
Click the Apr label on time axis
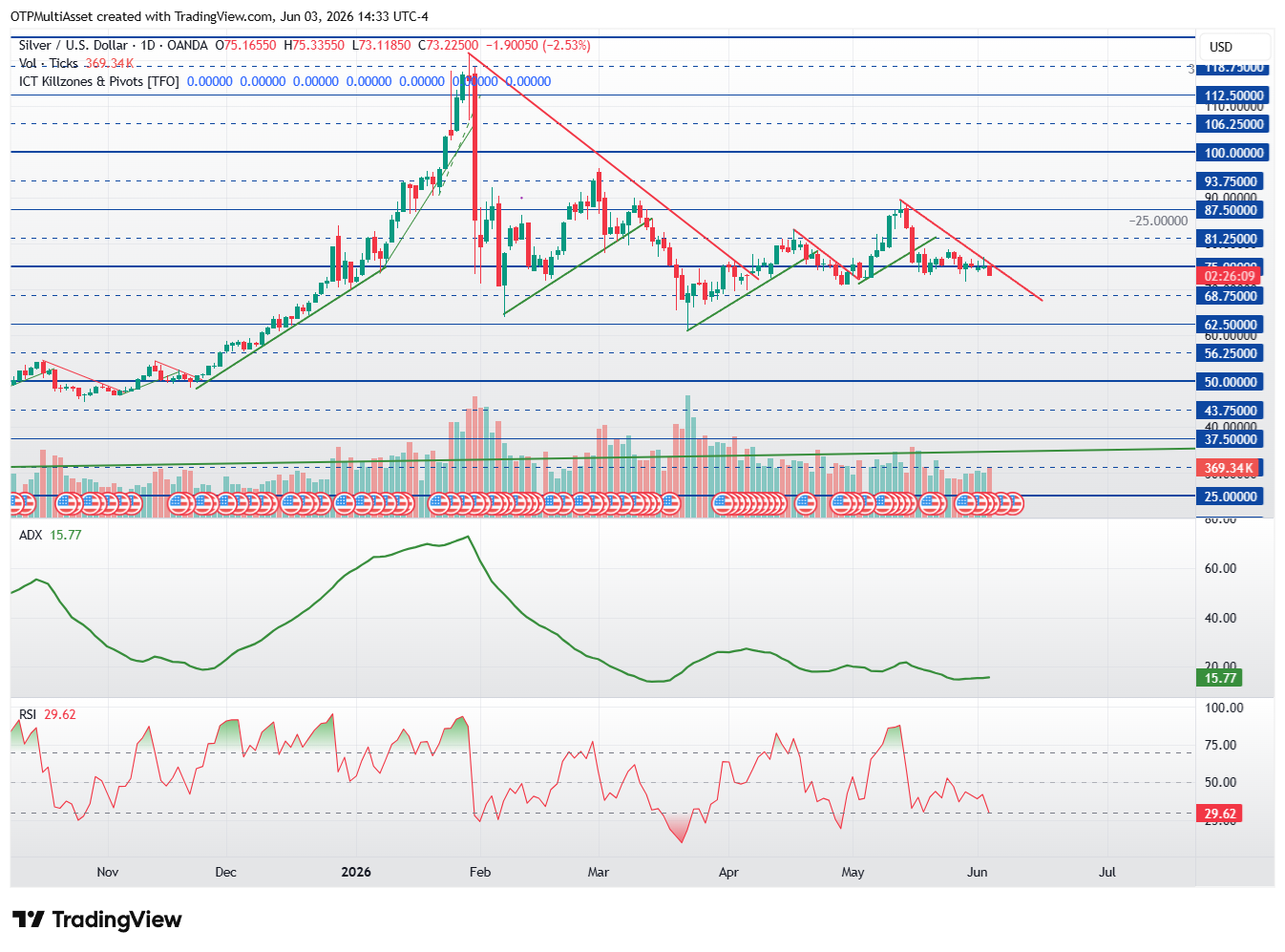click(728, 872)
